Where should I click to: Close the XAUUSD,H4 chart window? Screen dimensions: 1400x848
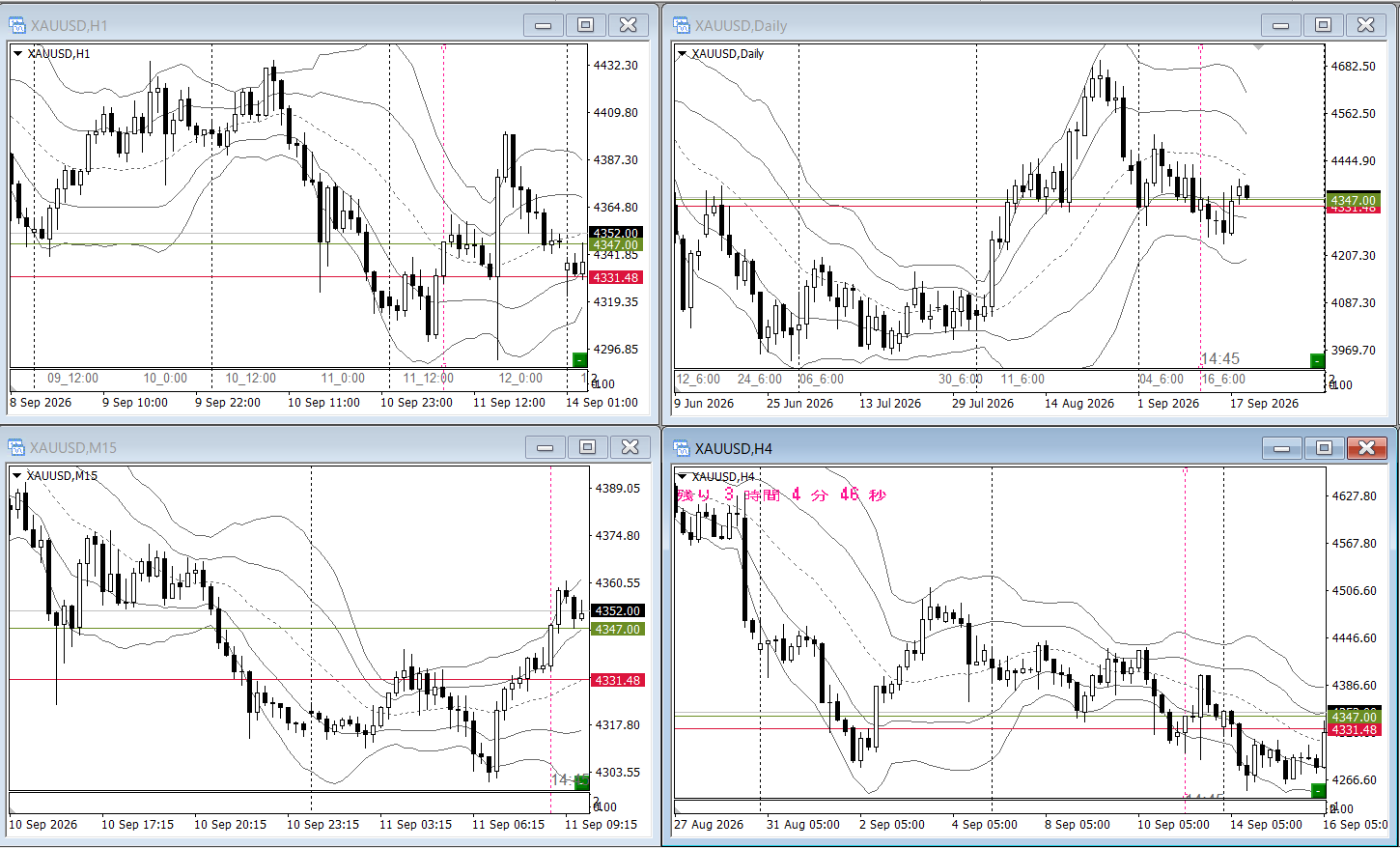tap(1366, 448)
